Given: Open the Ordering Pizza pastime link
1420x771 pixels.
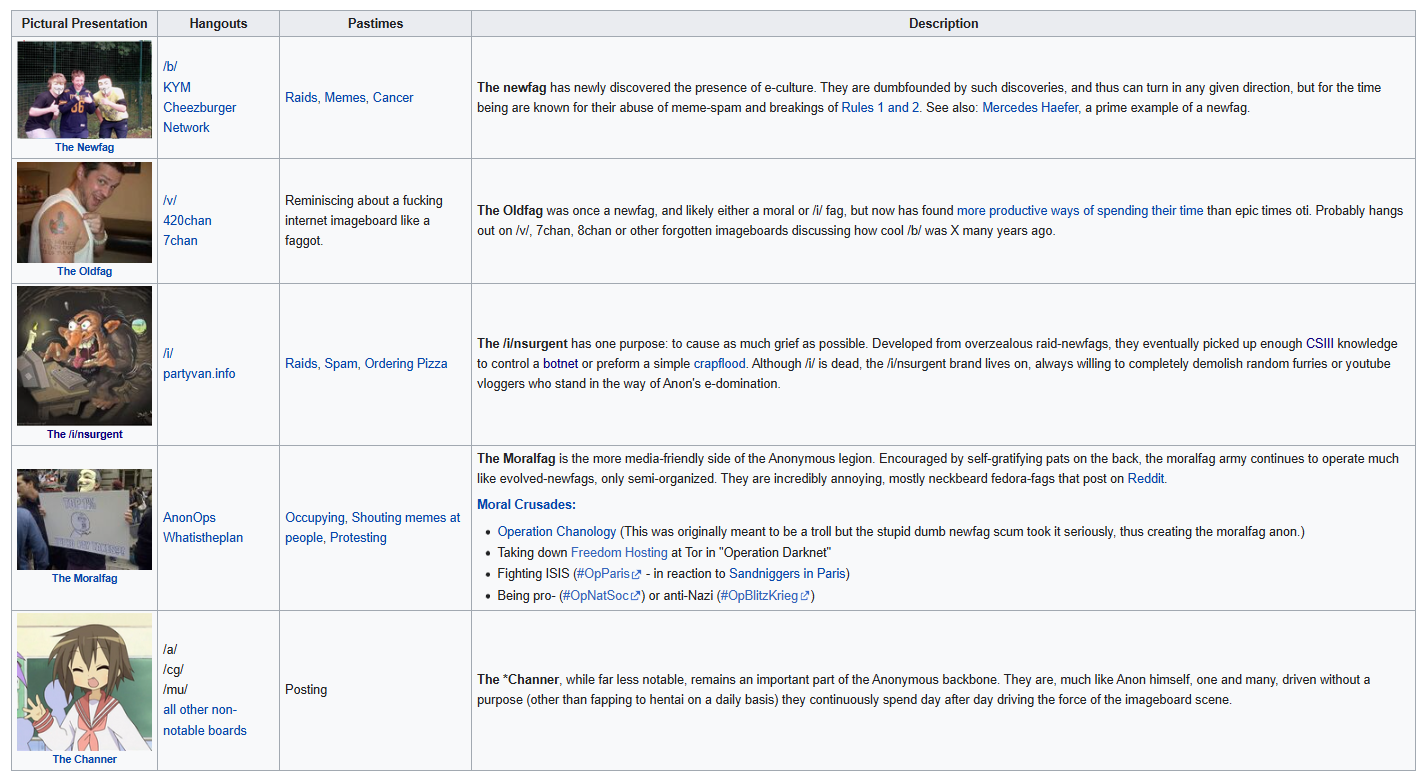Looking at the screenshot, I should click(x=405, y=363).
